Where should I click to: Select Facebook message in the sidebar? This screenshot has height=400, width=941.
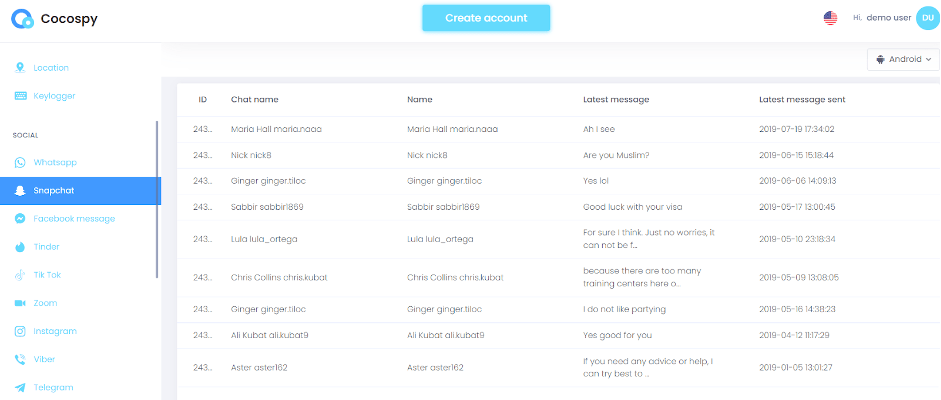tap(74, 219)
